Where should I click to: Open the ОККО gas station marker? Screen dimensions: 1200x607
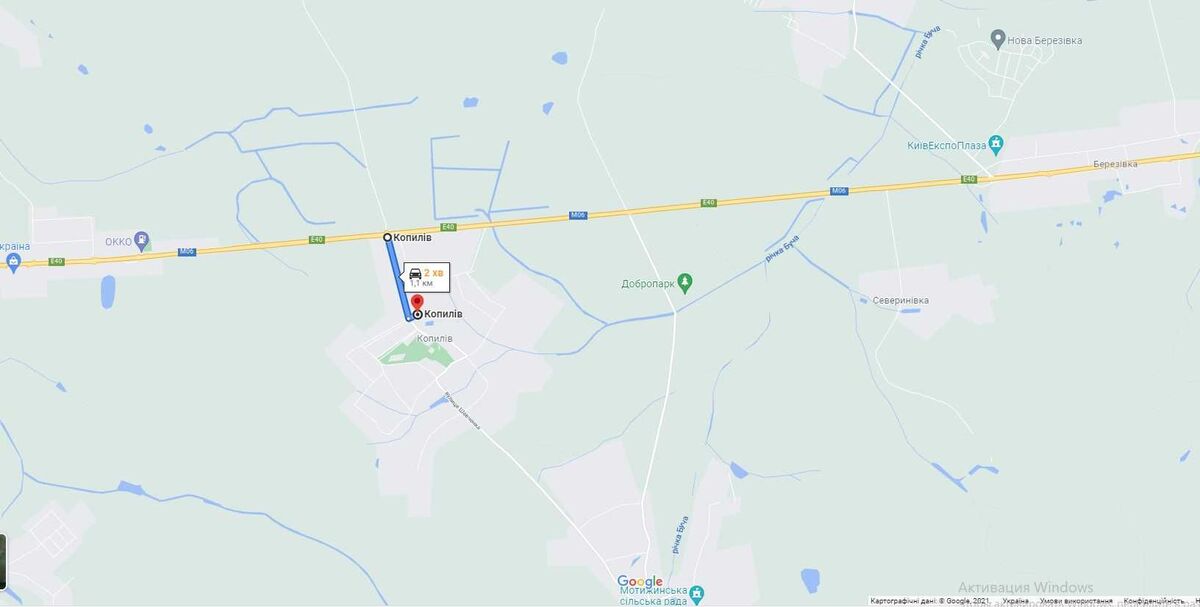(143, 240)
